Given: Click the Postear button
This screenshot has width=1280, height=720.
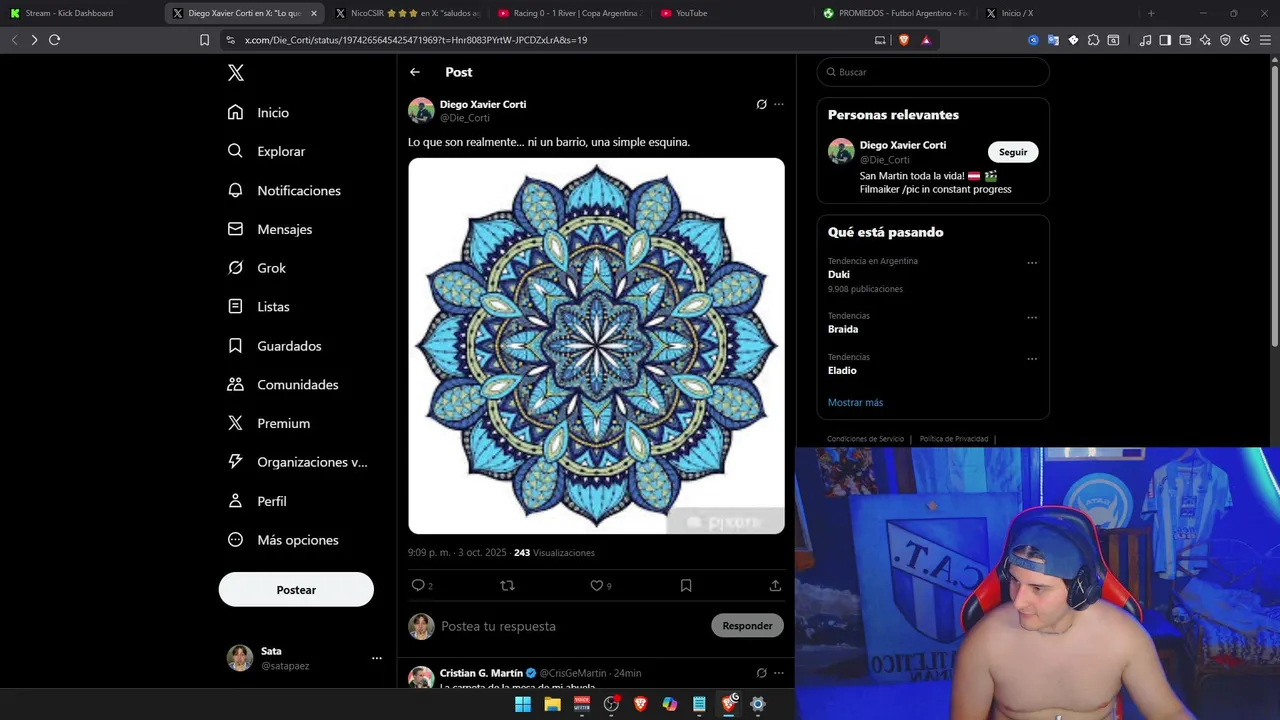Looking at the screenshot, I should pos(296,590).
